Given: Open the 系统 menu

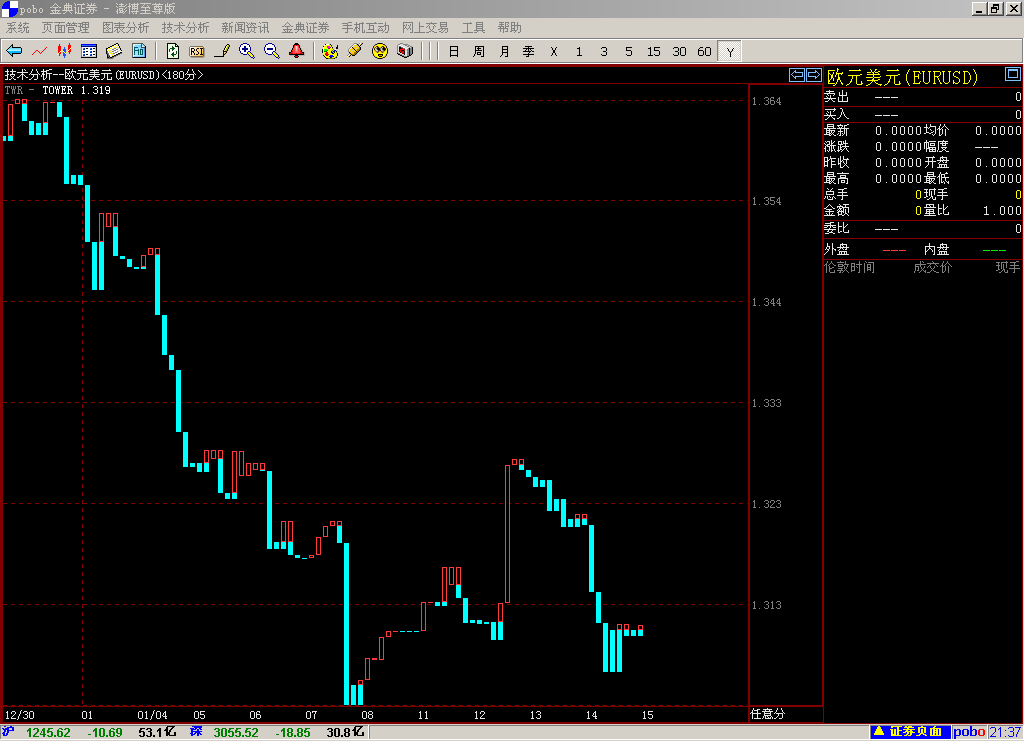Looking at the screenshot, I should pyautogui.click(x=18, y=27).
